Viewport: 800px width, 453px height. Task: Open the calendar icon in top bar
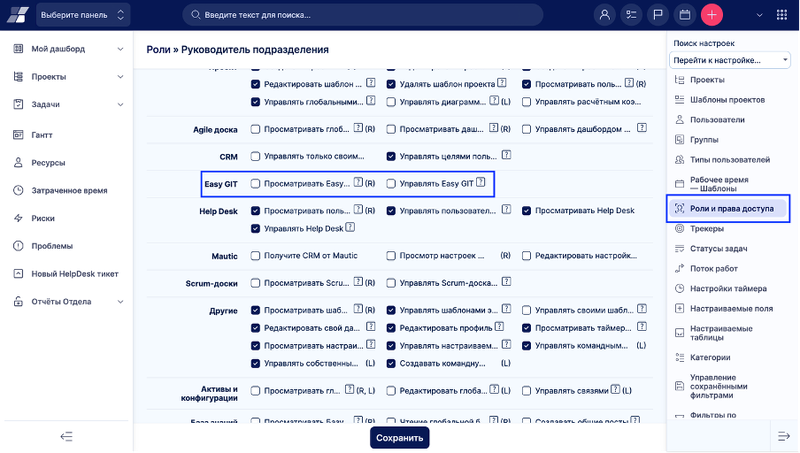coord(685,15)
